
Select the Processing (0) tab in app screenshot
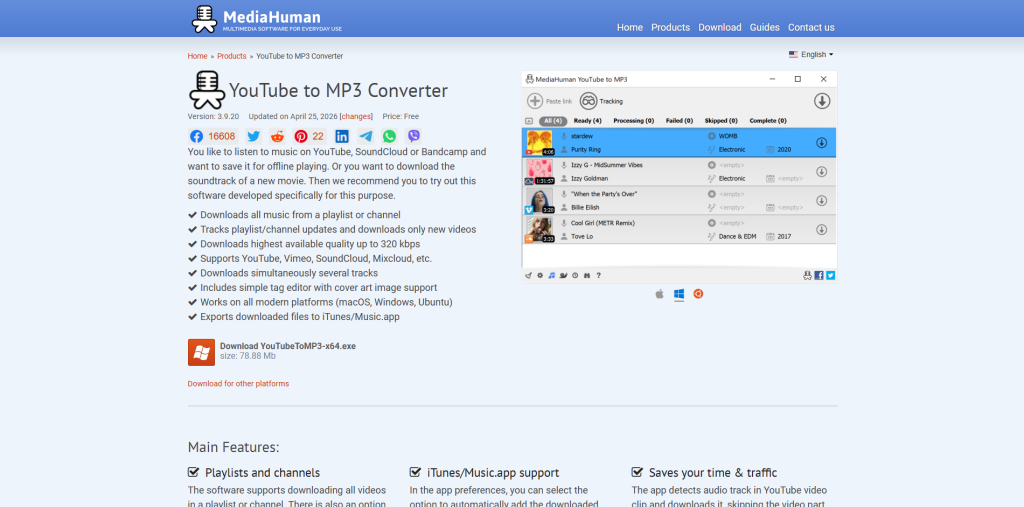coord(633,121)
